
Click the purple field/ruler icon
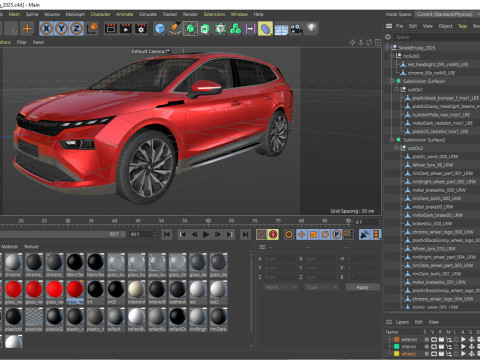click(250, 29)
